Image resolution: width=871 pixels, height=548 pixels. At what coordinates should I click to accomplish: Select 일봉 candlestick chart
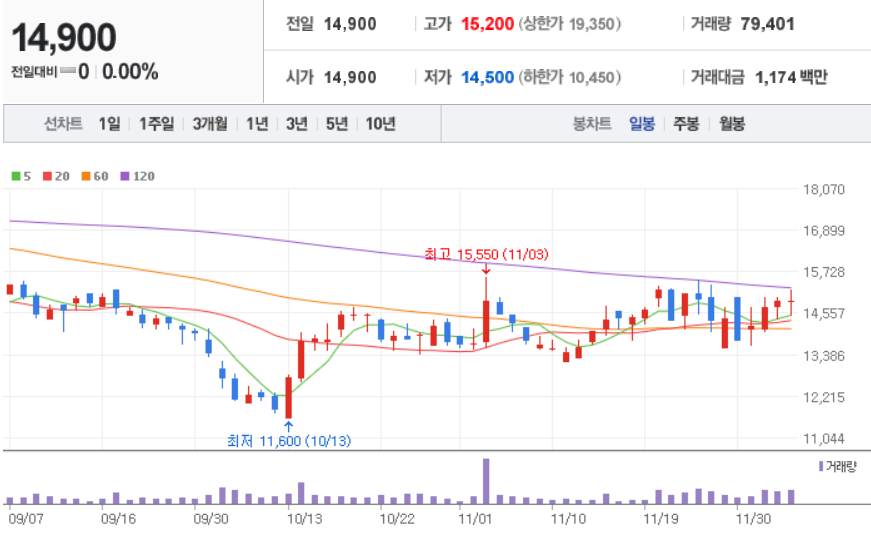[x=642, y=123]
